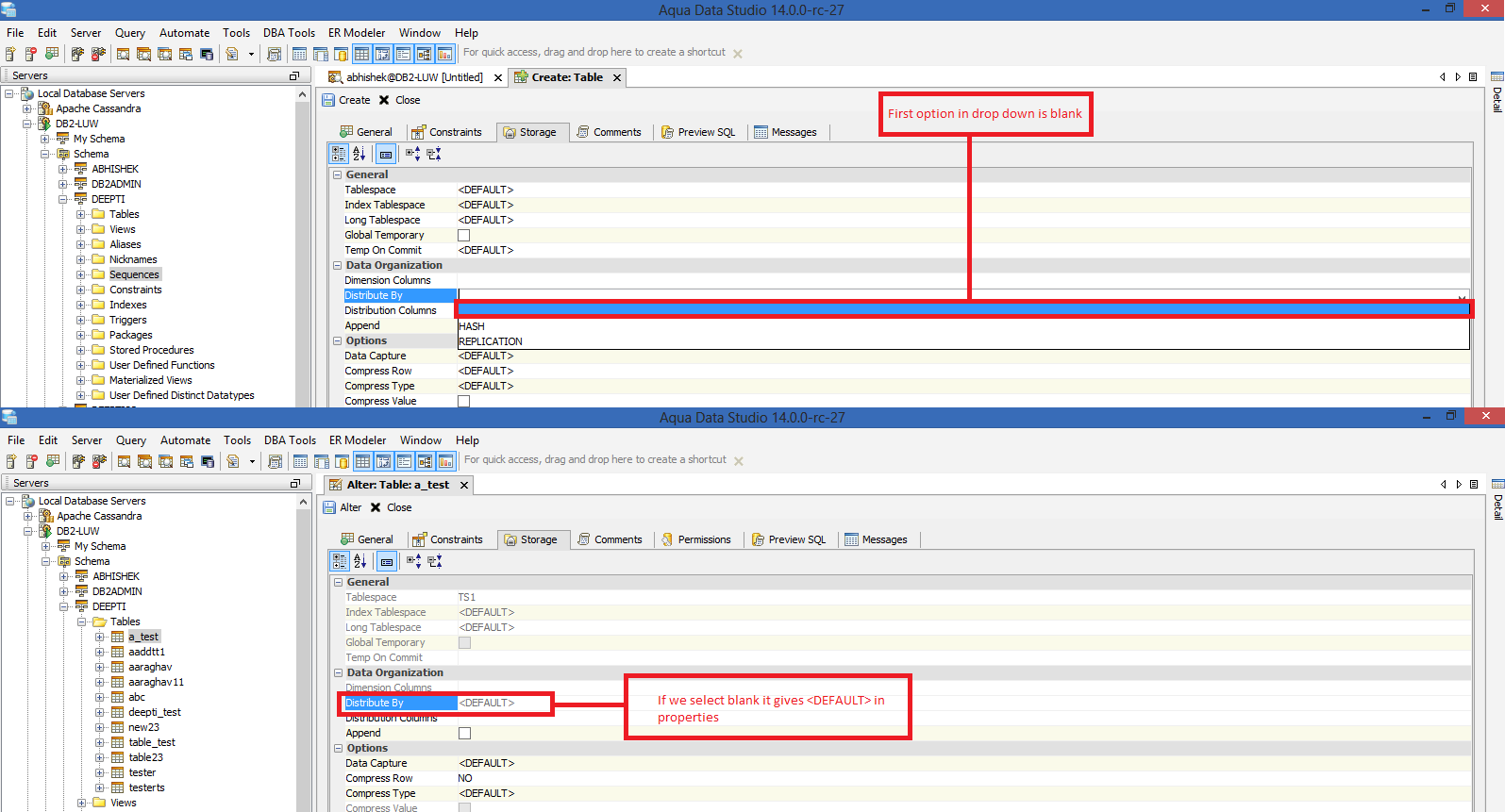Screen dimensions: 1505x812
Task: Click Tablespace value TS1 in lower window
Action: [x=467, y=598]
